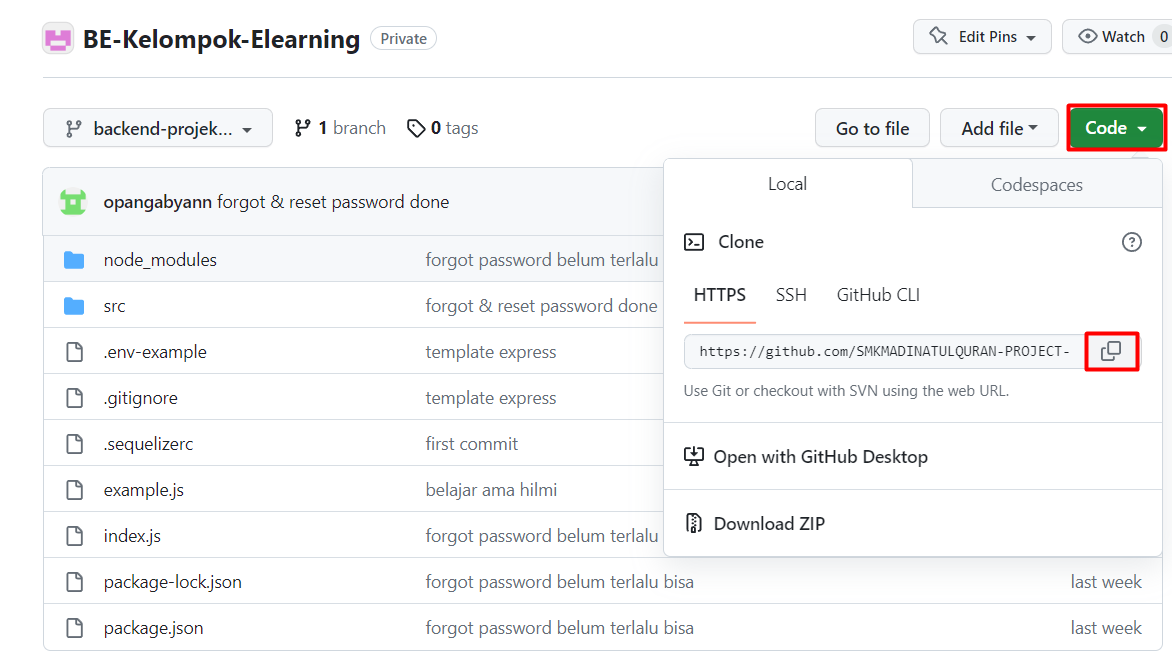Open the Add file dropdown
Screen dimensions: 1172x662
tap(999, 129)
